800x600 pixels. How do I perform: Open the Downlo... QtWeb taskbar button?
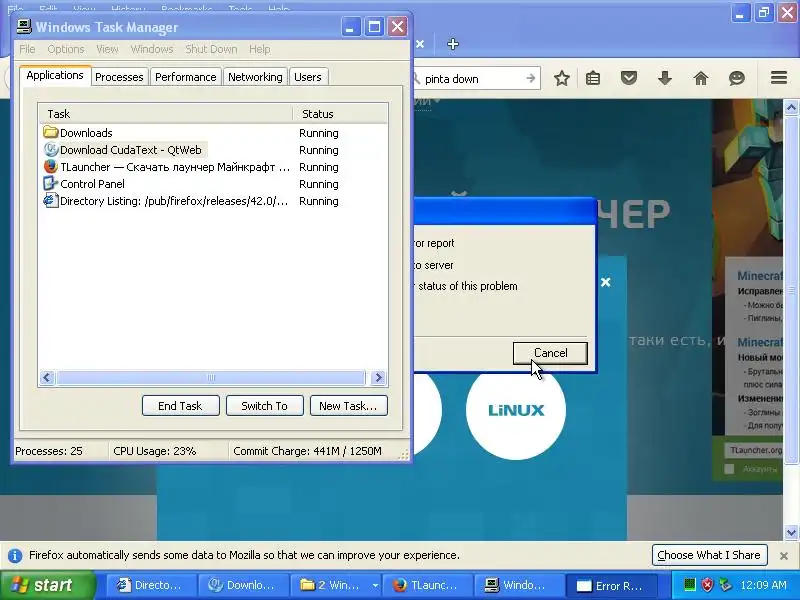244,585
